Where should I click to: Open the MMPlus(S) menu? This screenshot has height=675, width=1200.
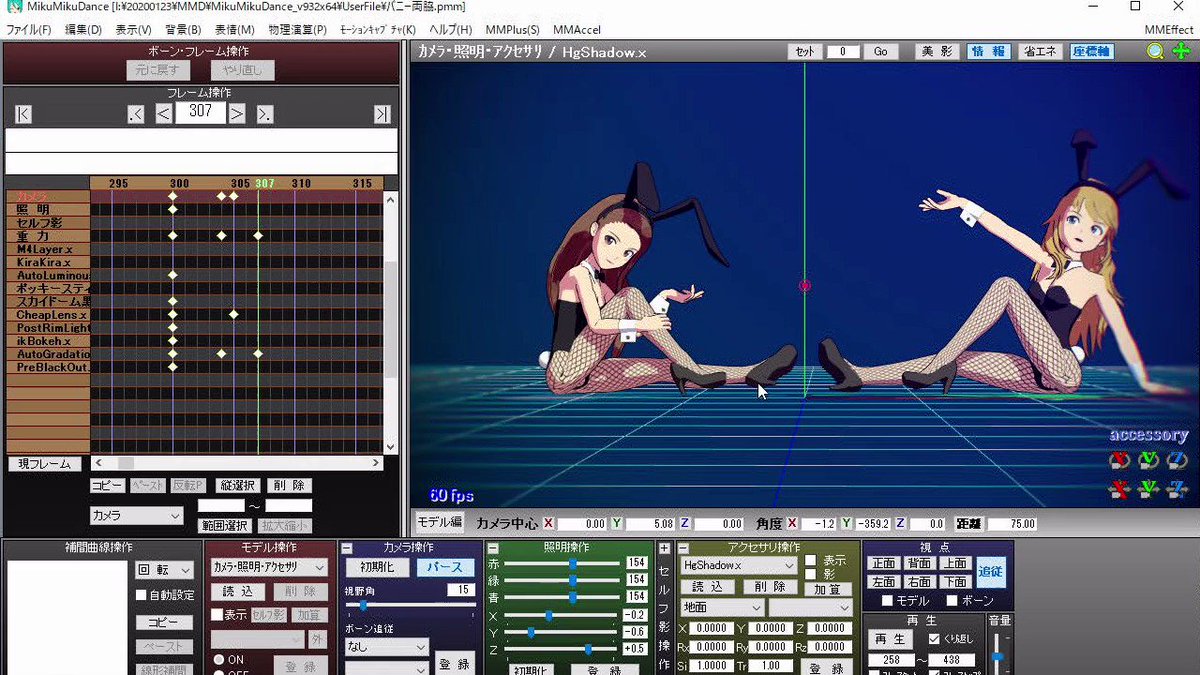[x=512, y=30]
